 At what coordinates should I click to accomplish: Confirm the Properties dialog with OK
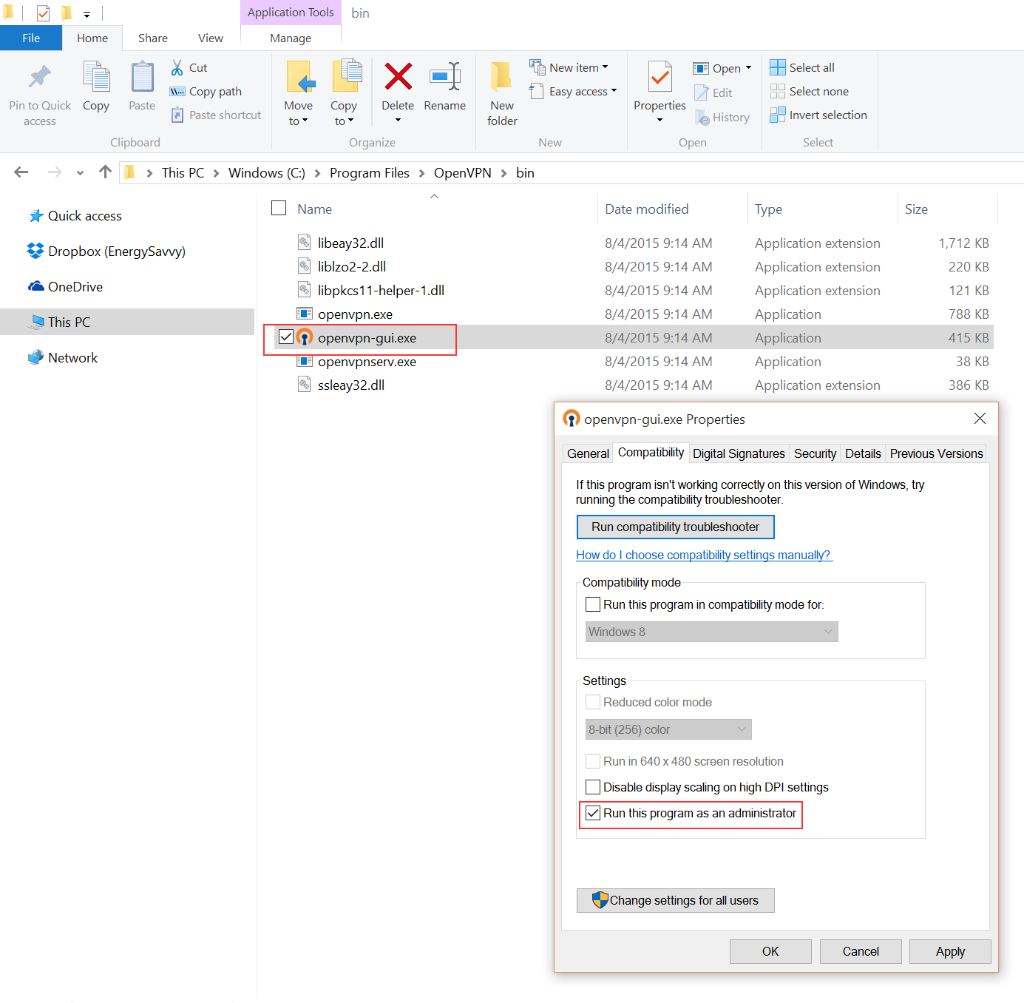[x=770, y=951]
